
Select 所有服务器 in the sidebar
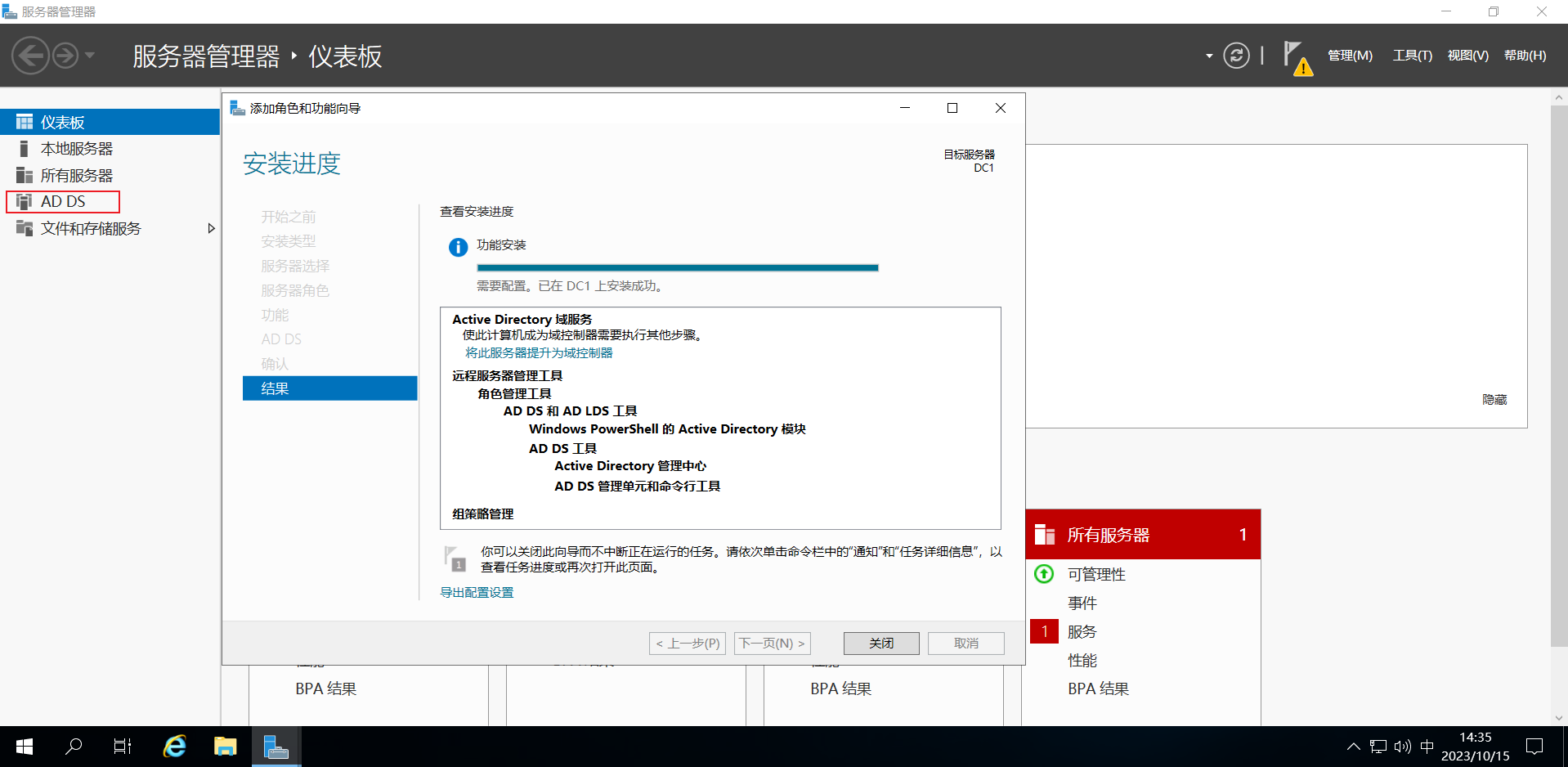(110, 175)
